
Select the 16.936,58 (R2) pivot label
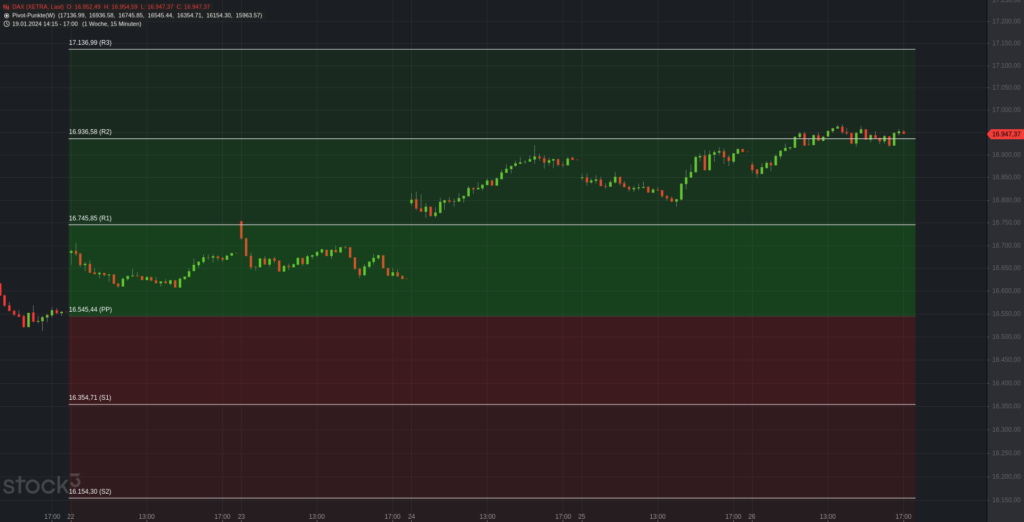[x=90, y=132]
